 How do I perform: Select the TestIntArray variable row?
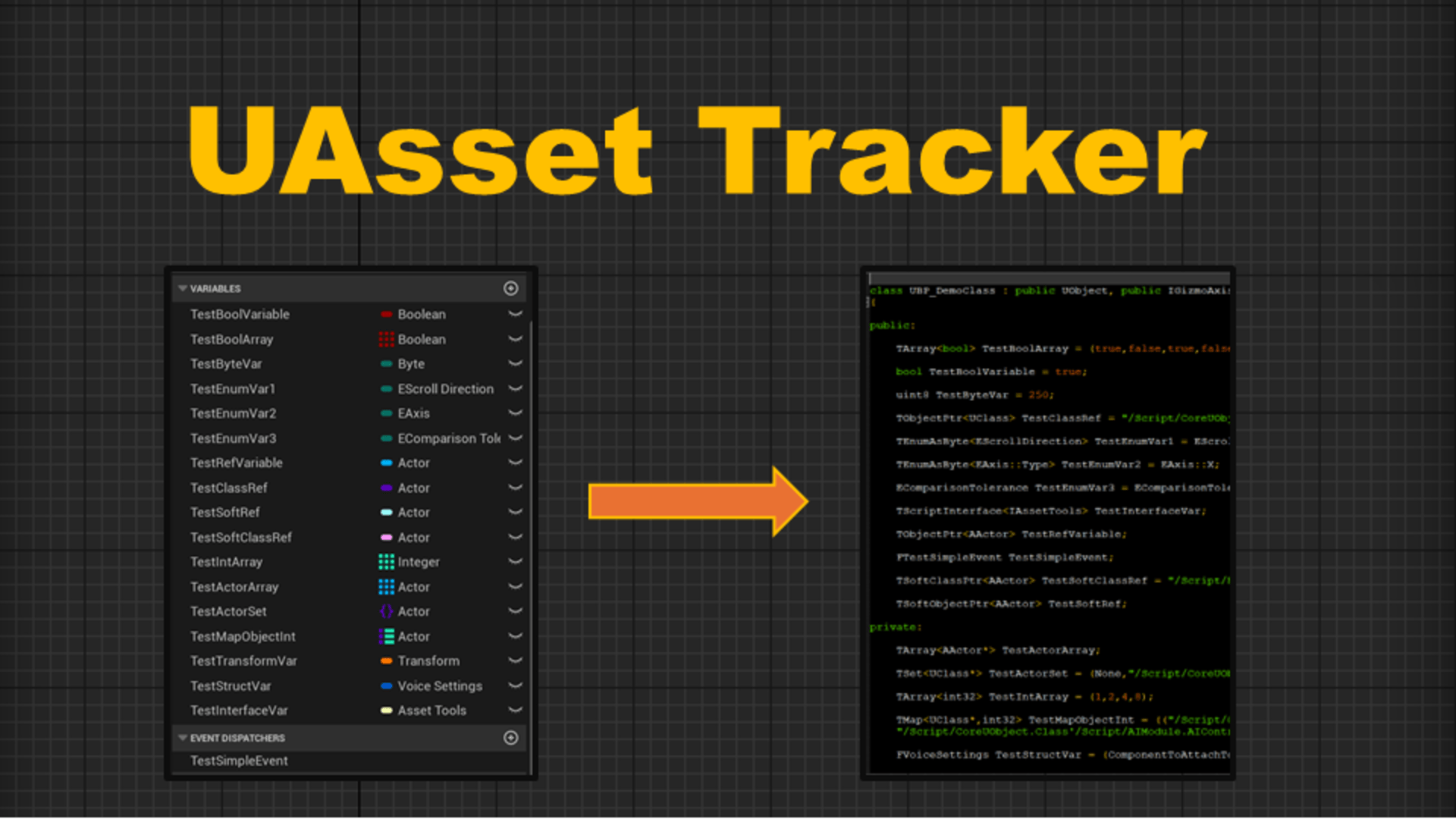point(350,562)
